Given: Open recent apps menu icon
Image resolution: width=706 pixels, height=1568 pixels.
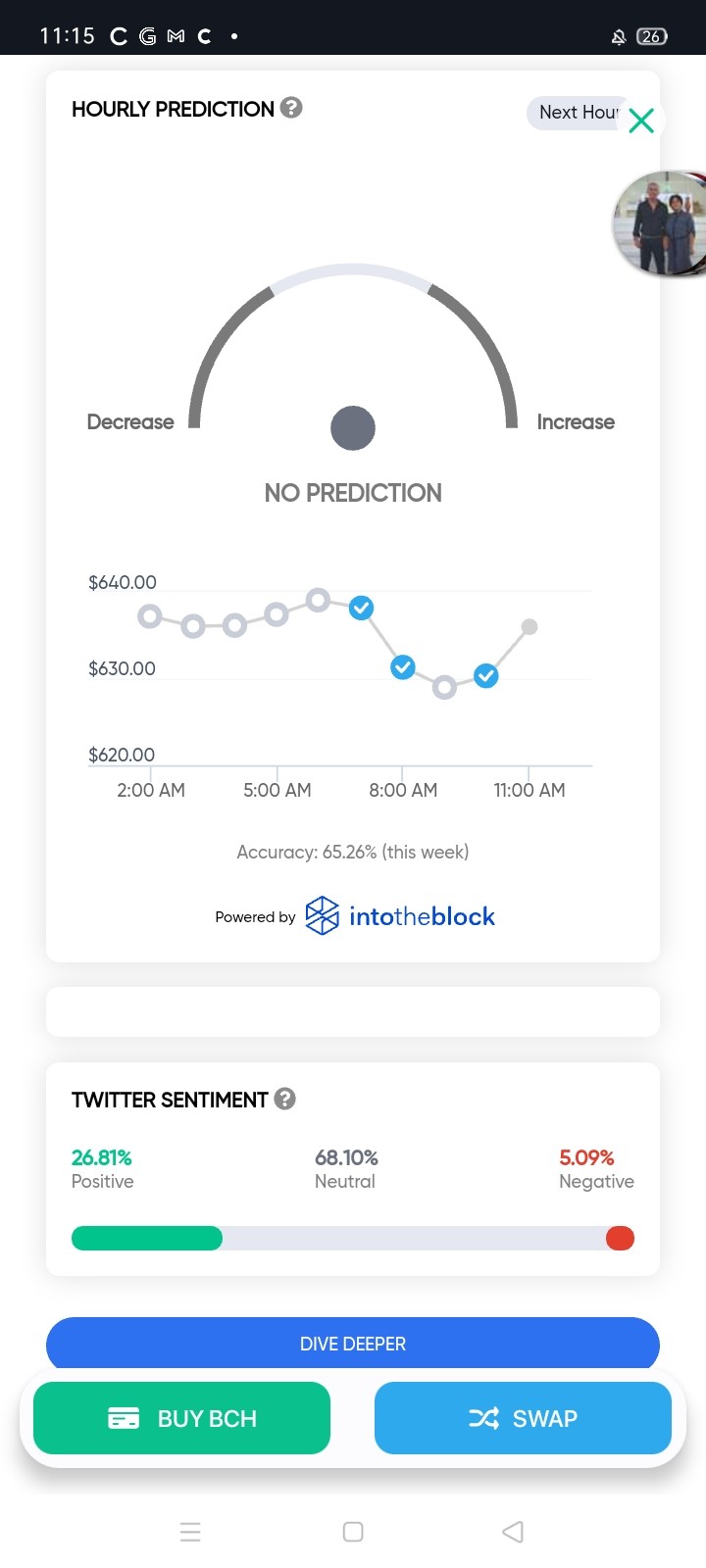Looking at the screenshot, I should tap(190, 1532).
